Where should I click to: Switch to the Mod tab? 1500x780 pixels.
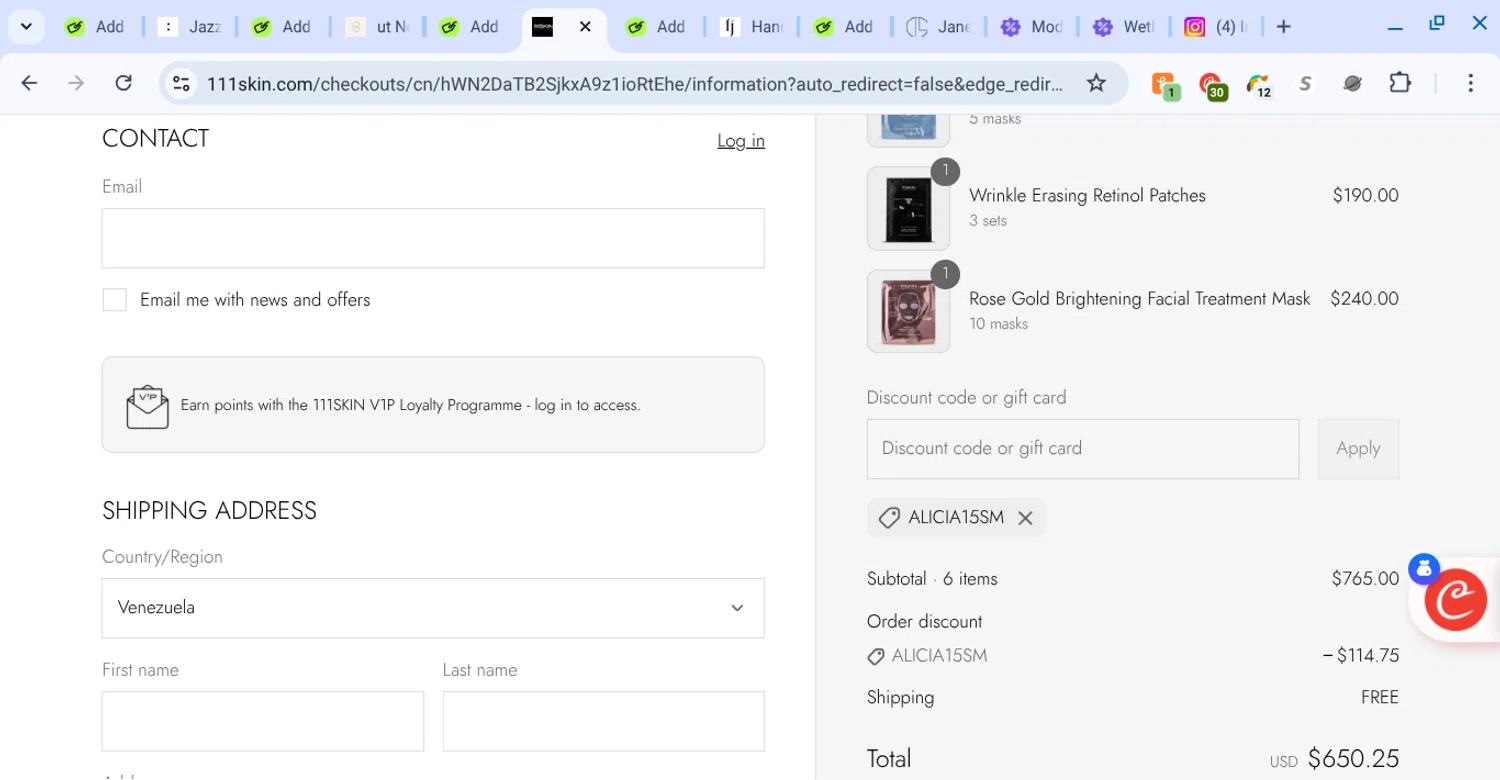coord(1033,27)
